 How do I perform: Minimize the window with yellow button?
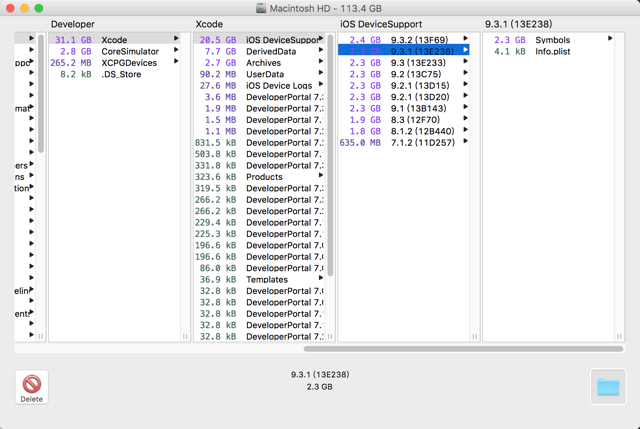tap(24, 8)
